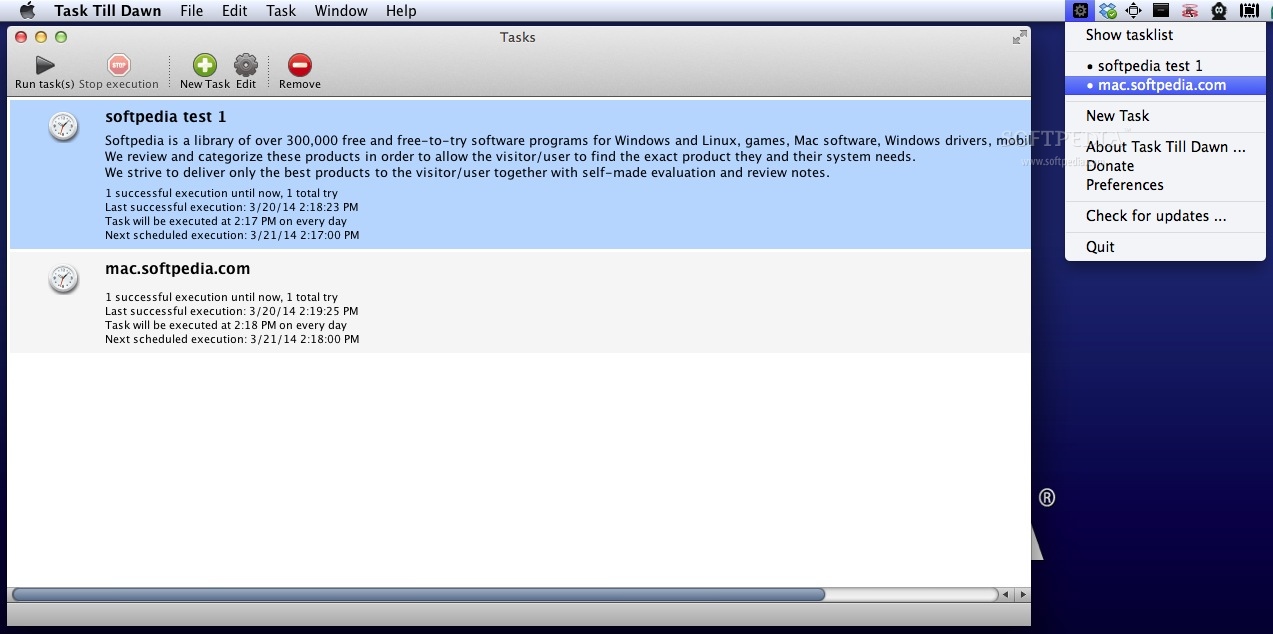Select the softpedia test 1 task title
Image resolution: width=1273 pixels, height=634 pixels.
click(166, 117)
